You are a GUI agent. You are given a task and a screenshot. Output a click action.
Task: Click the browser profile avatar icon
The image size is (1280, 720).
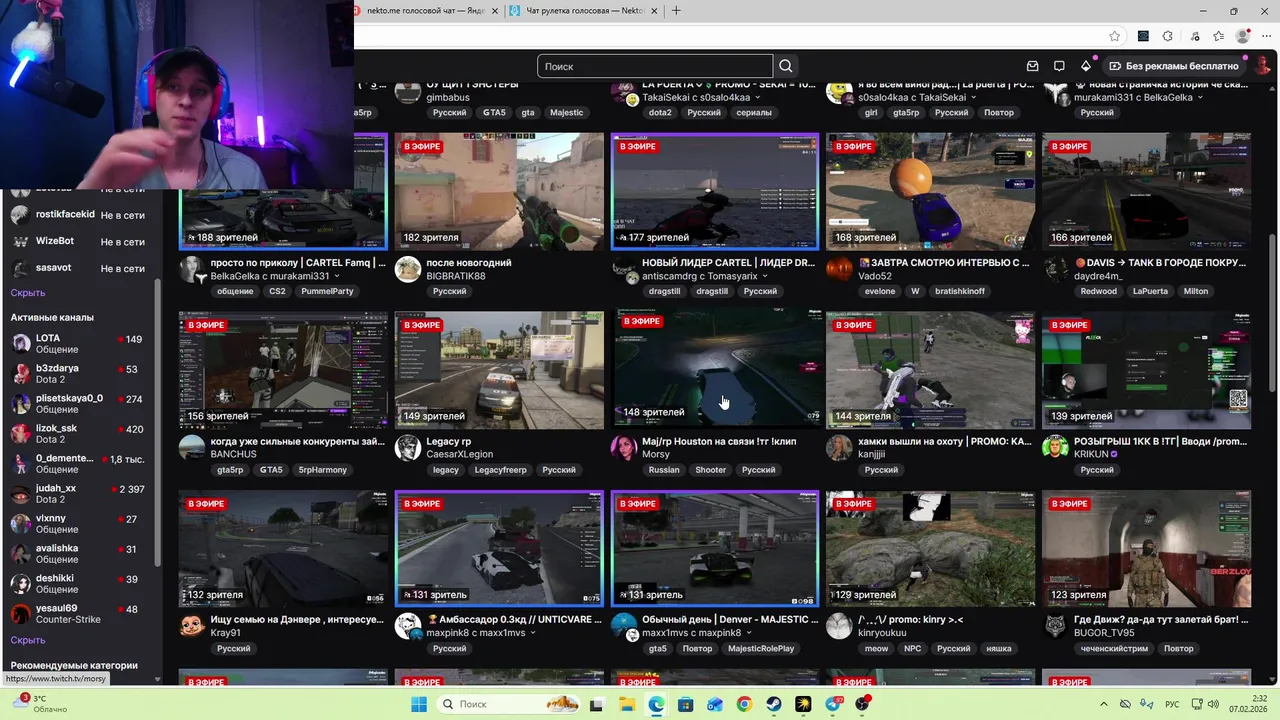(1243, 36)
